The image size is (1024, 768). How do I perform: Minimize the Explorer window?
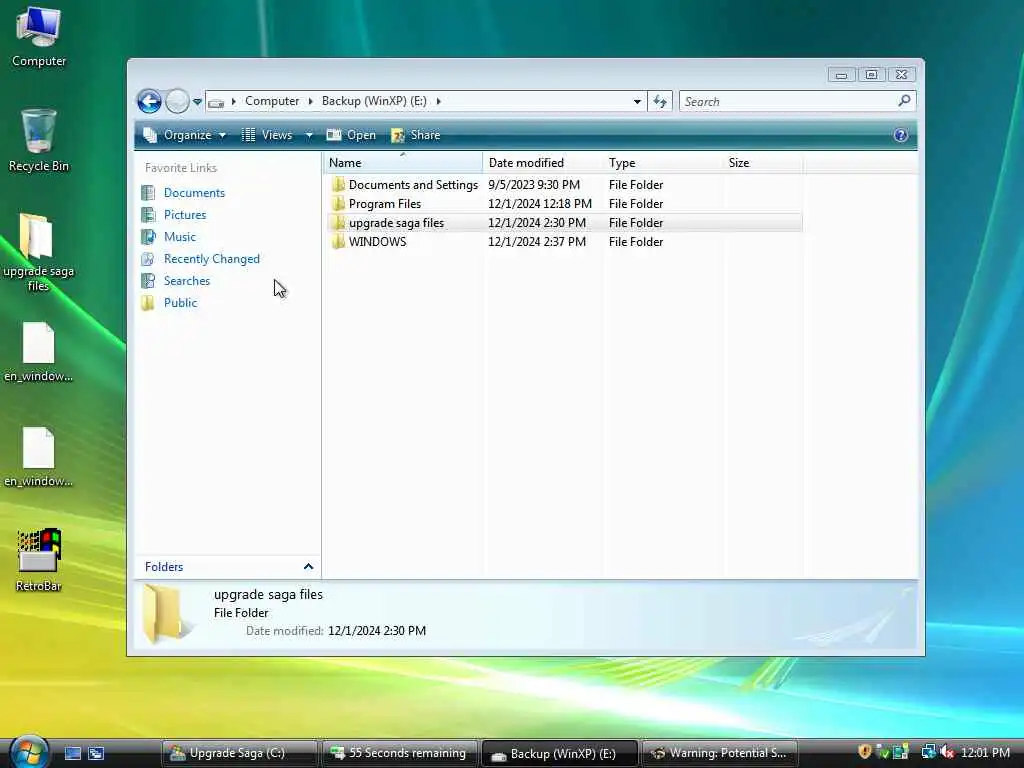tap(841, 74)
